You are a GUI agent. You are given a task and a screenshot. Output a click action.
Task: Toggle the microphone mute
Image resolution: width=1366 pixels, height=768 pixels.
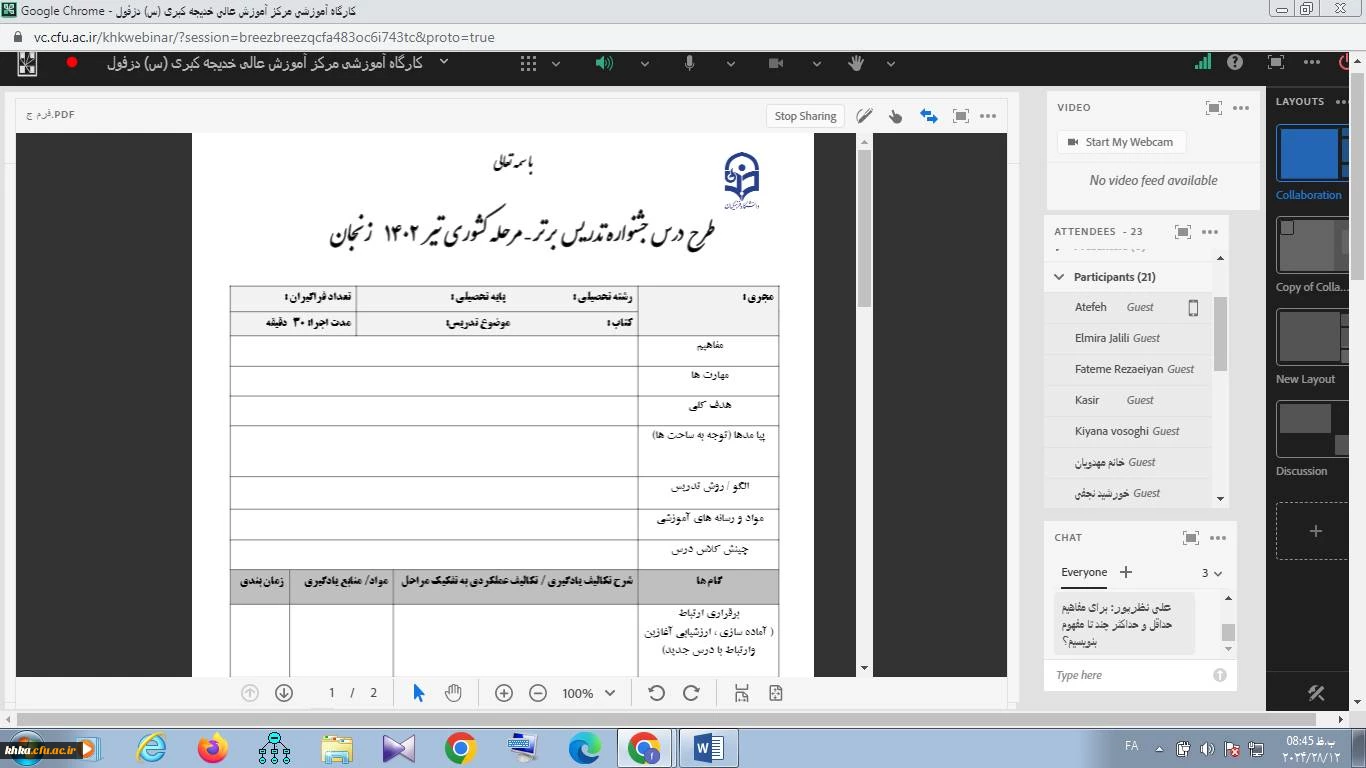(689, 63)
